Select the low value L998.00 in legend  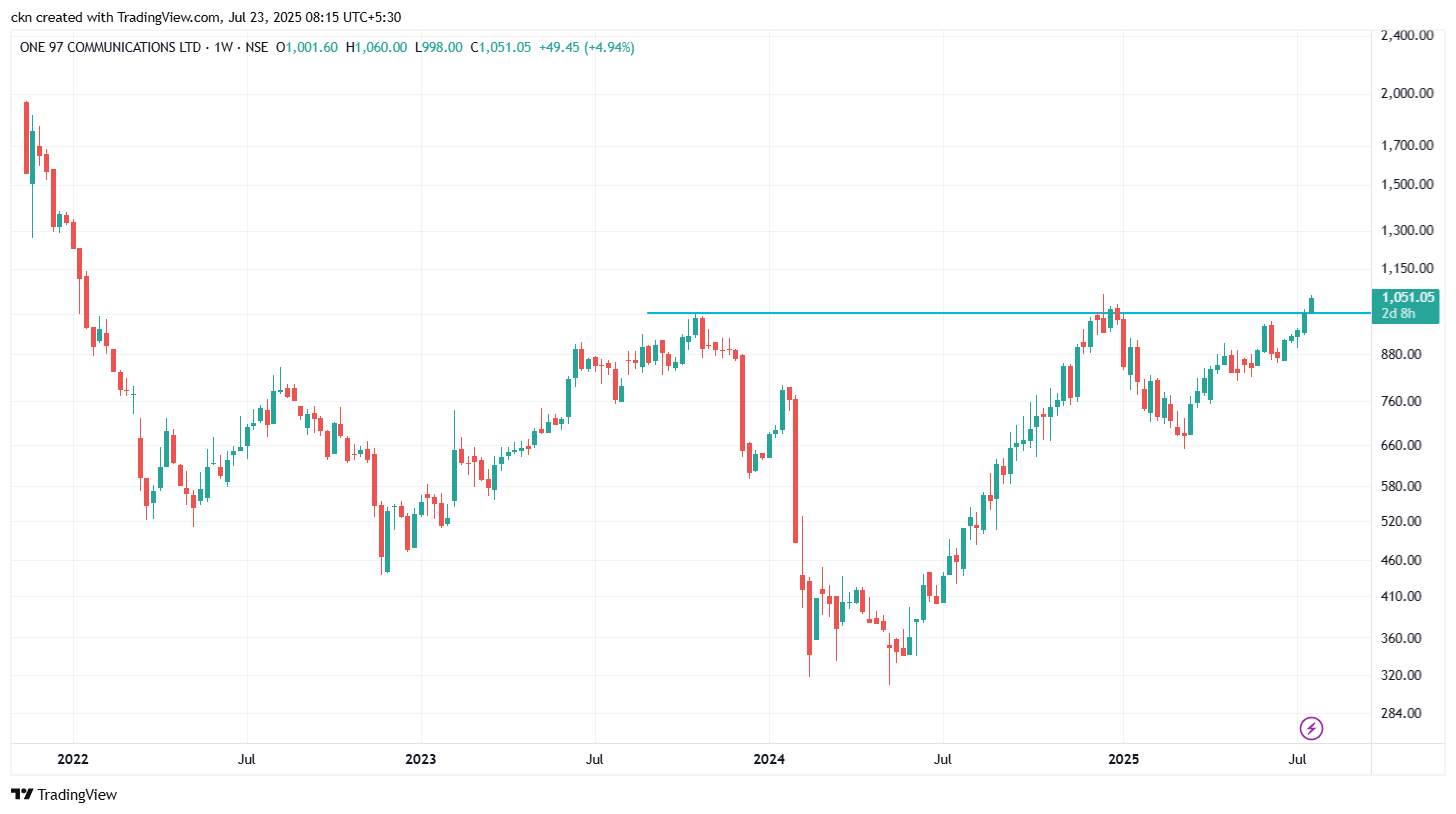[x=439, y=47]
